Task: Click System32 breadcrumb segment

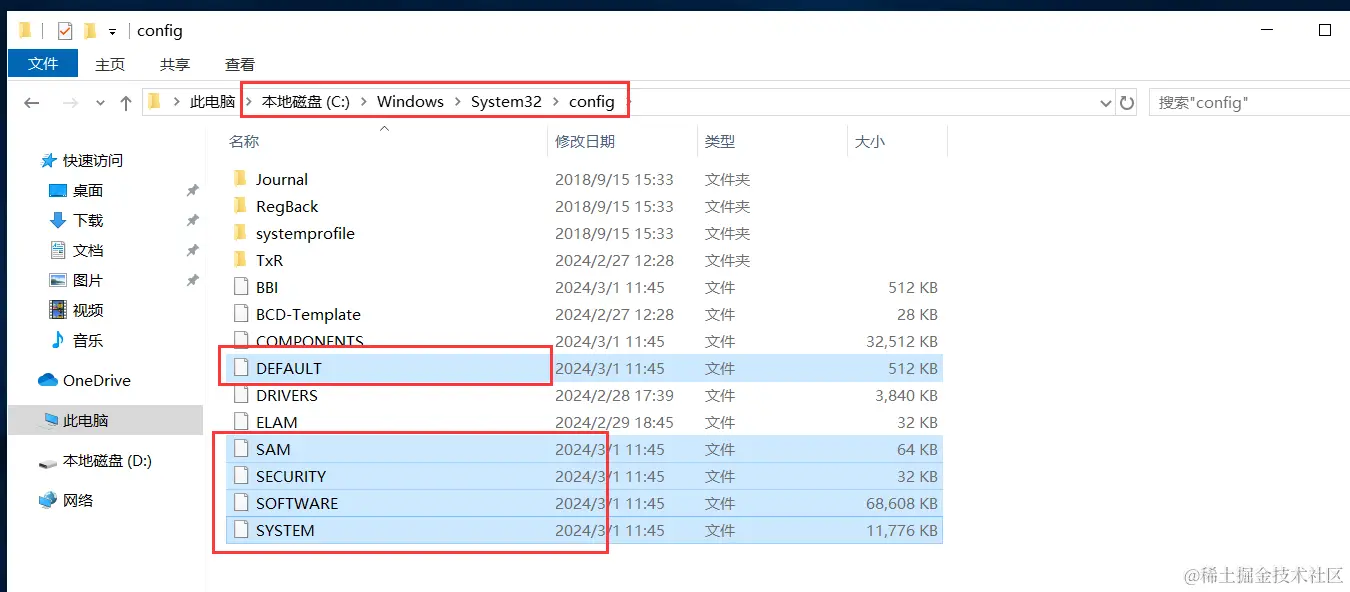Action: (x=506, y=102)
